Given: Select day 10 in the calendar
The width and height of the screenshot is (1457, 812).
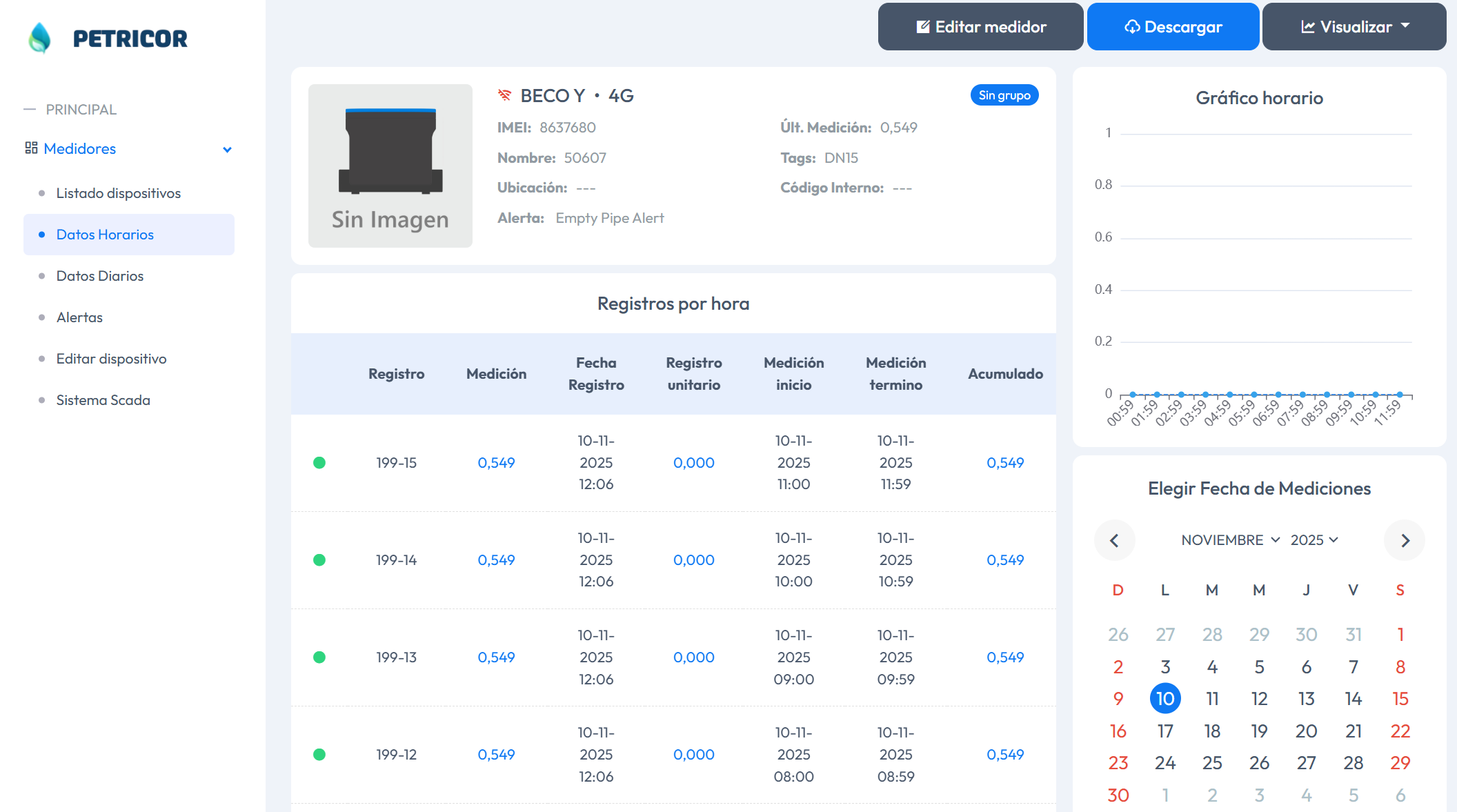Looking at the screenshot, I should click(1165, 698).
